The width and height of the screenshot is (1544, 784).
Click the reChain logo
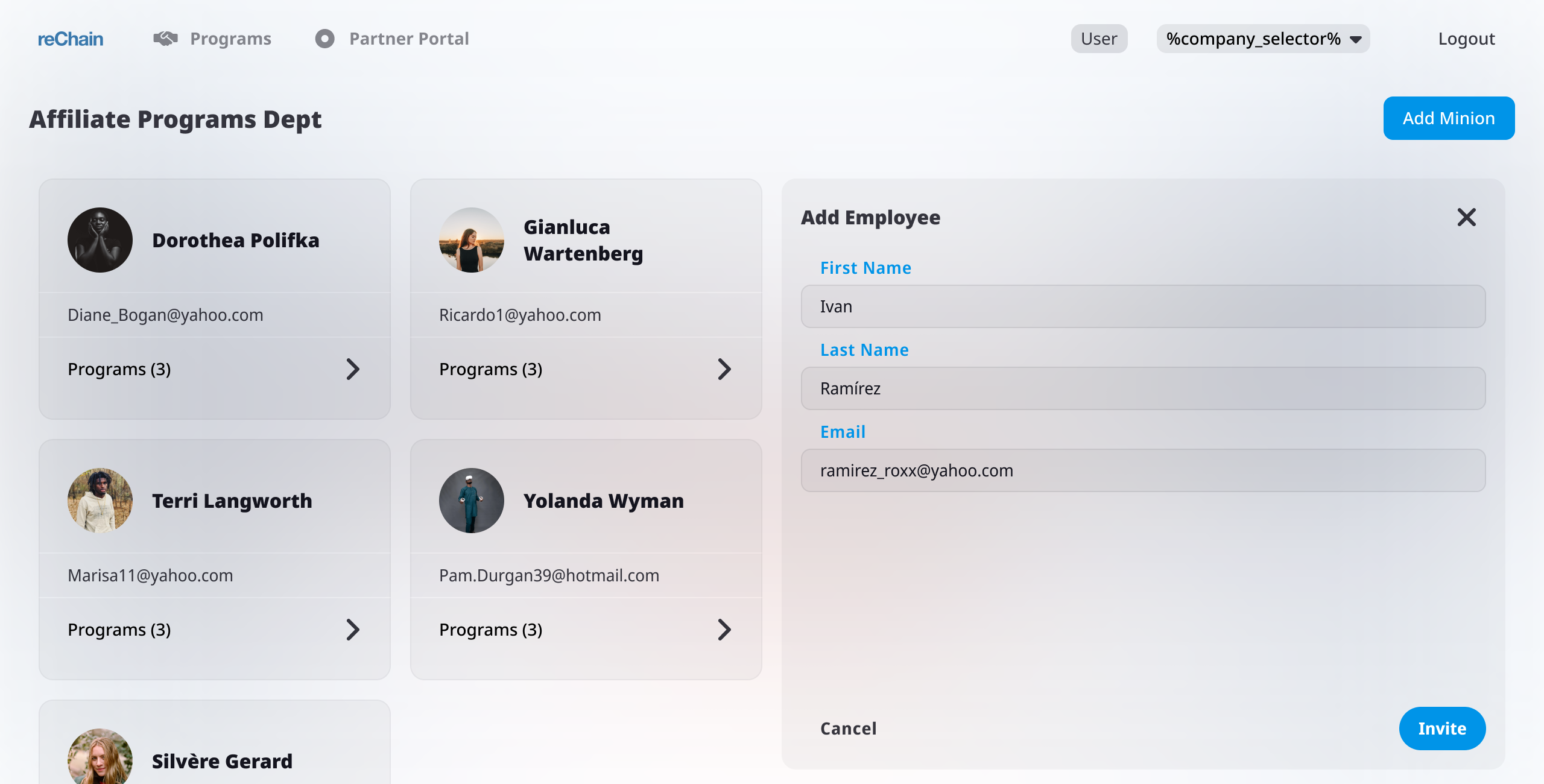tap(71, 39)
